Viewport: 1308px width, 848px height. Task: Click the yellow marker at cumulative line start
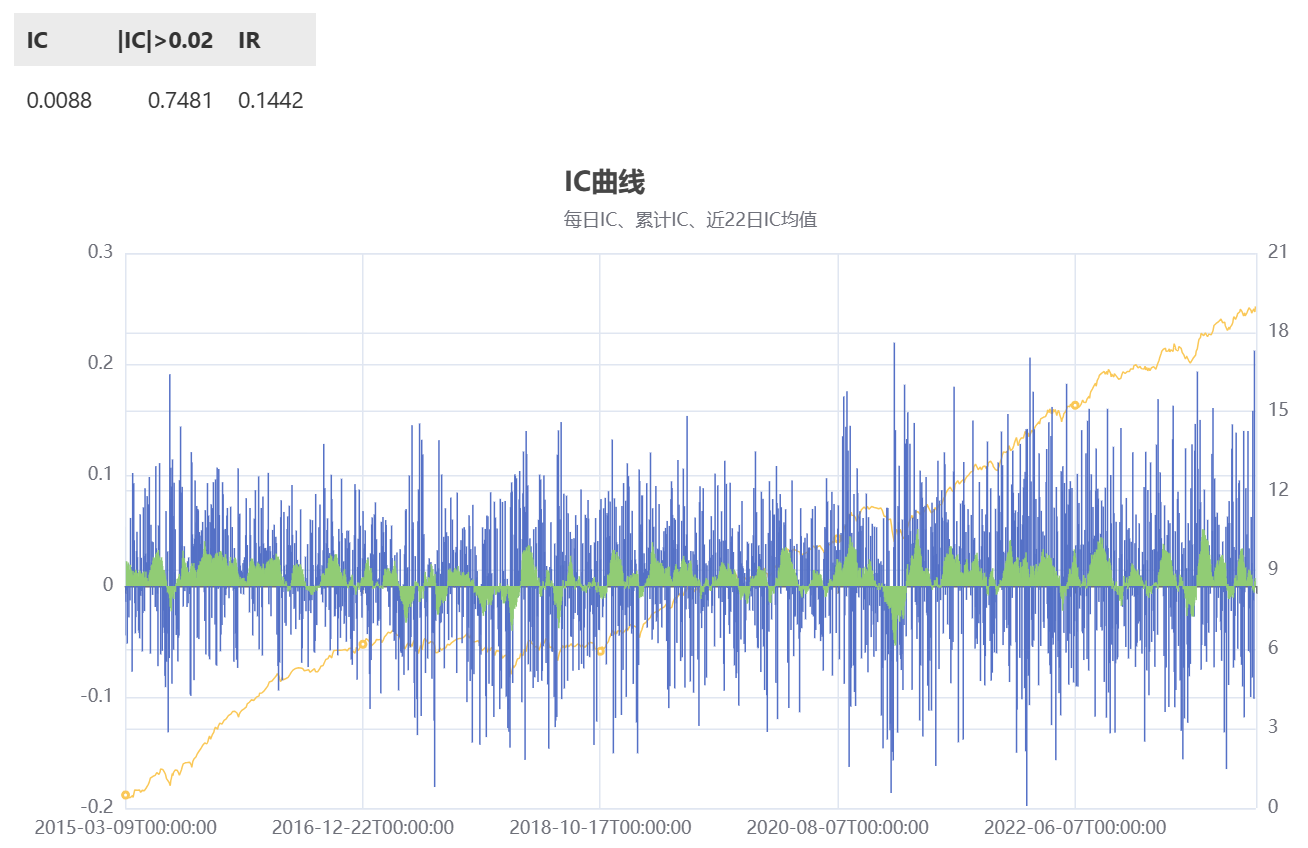[x=126, y=795]
